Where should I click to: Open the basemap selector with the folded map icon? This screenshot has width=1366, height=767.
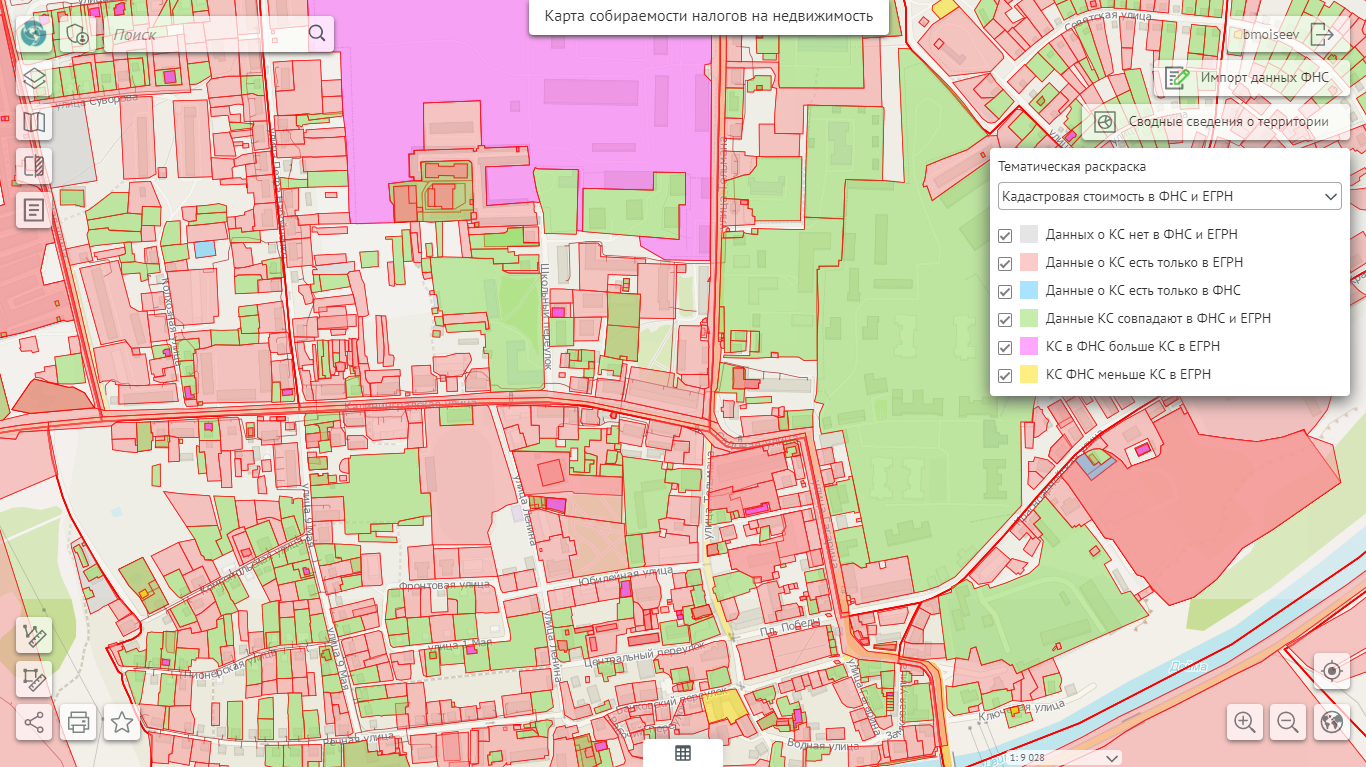(x=35, y=123)
